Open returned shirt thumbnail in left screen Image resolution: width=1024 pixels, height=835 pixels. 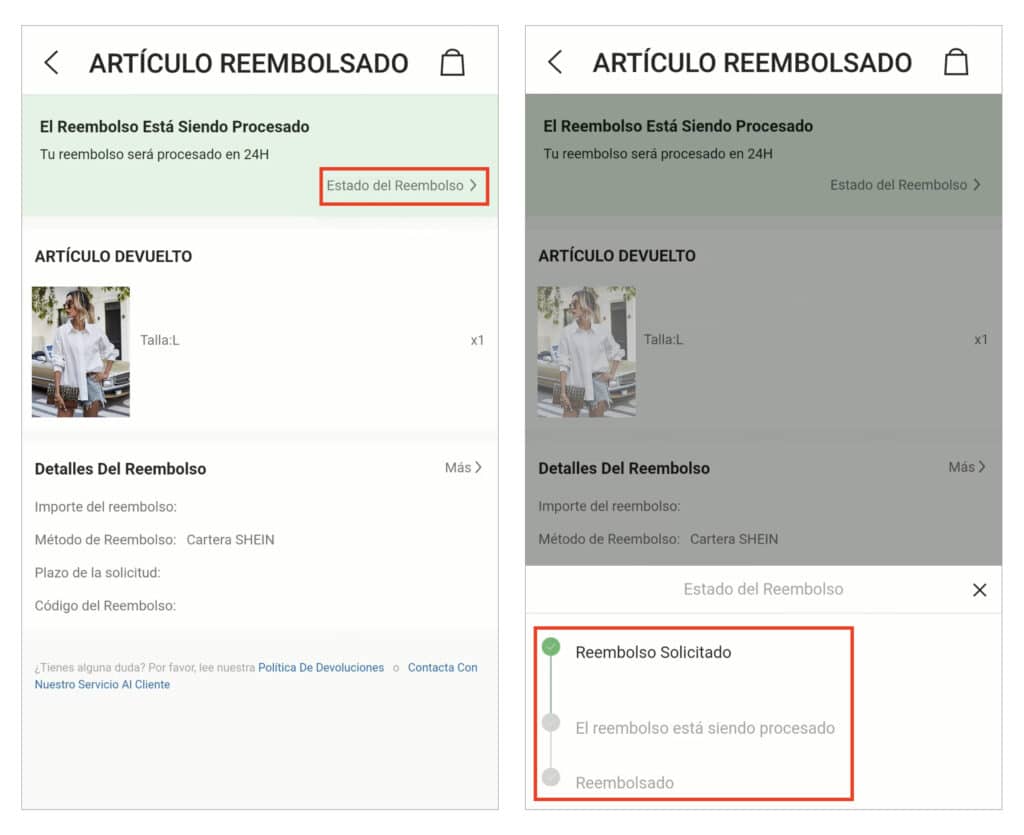click(x=81, y=351)
